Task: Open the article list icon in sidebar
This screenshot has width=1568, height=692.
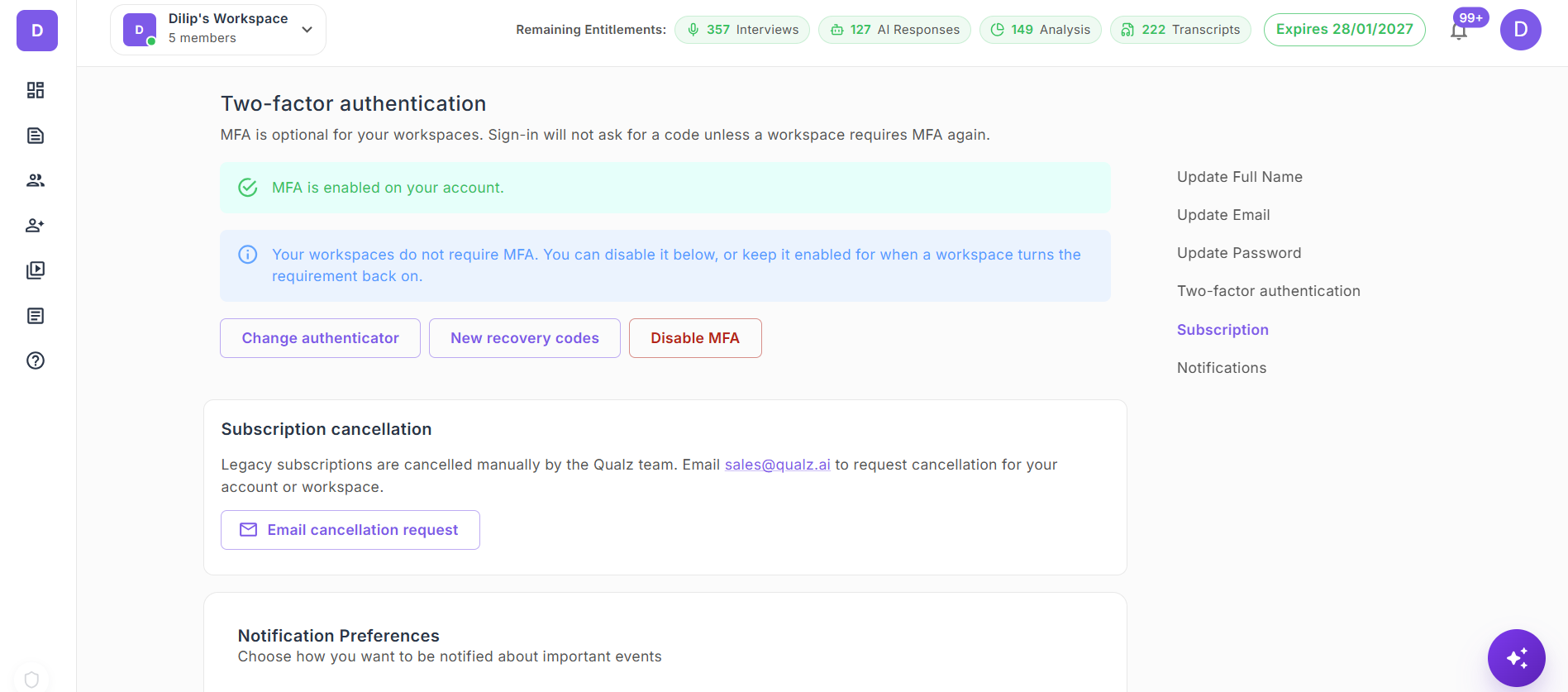Action: [36, 316]
